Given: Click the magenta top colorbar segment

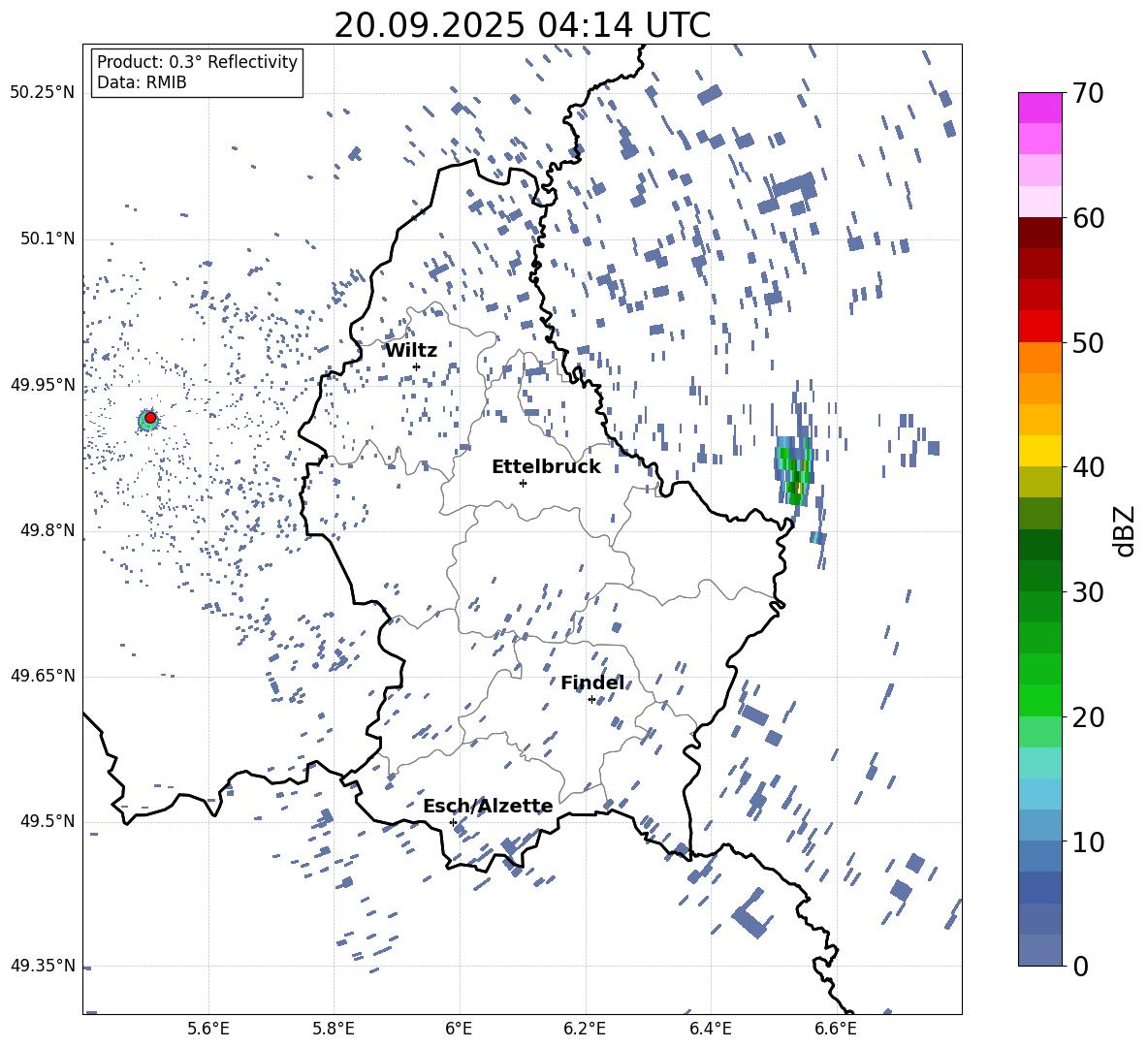Looking at the screenshot, I should (x=1039, y=108).
